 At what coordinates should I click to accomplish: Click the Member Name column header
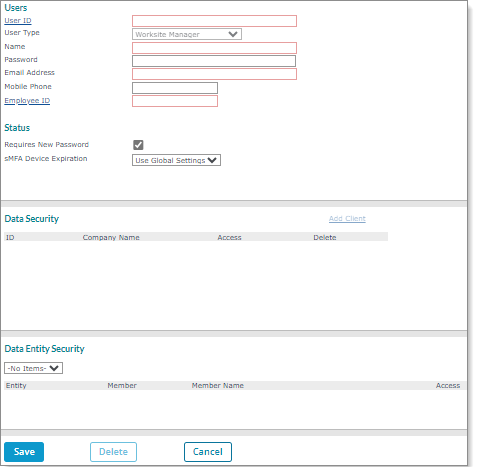tap(218, 386)
